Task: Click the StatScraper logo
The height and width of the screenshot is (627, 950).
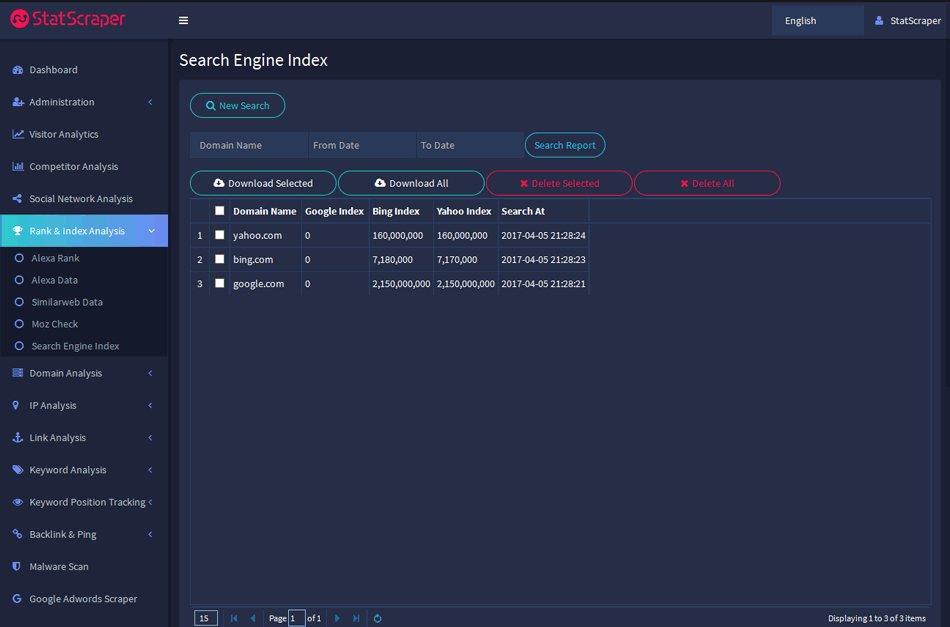Action: (x=68, y=19)
